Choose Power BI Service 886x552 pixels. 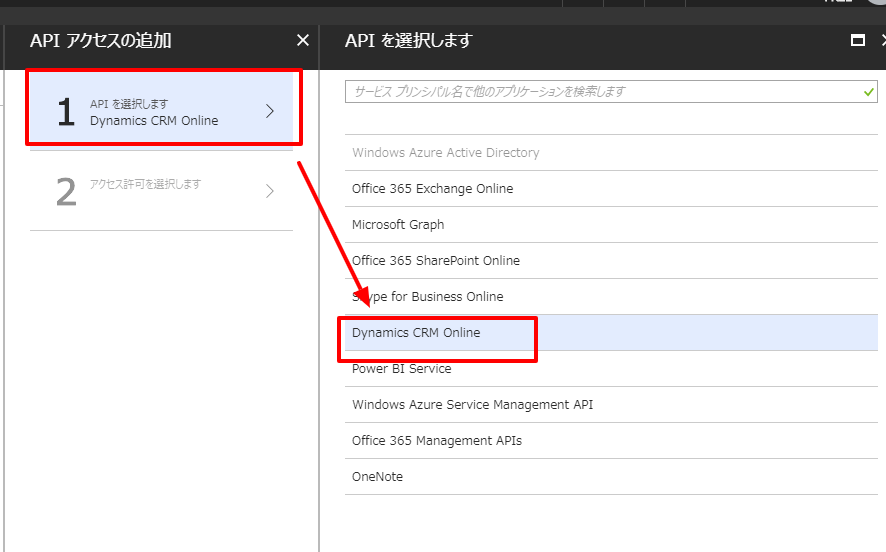tap(611, 369)
